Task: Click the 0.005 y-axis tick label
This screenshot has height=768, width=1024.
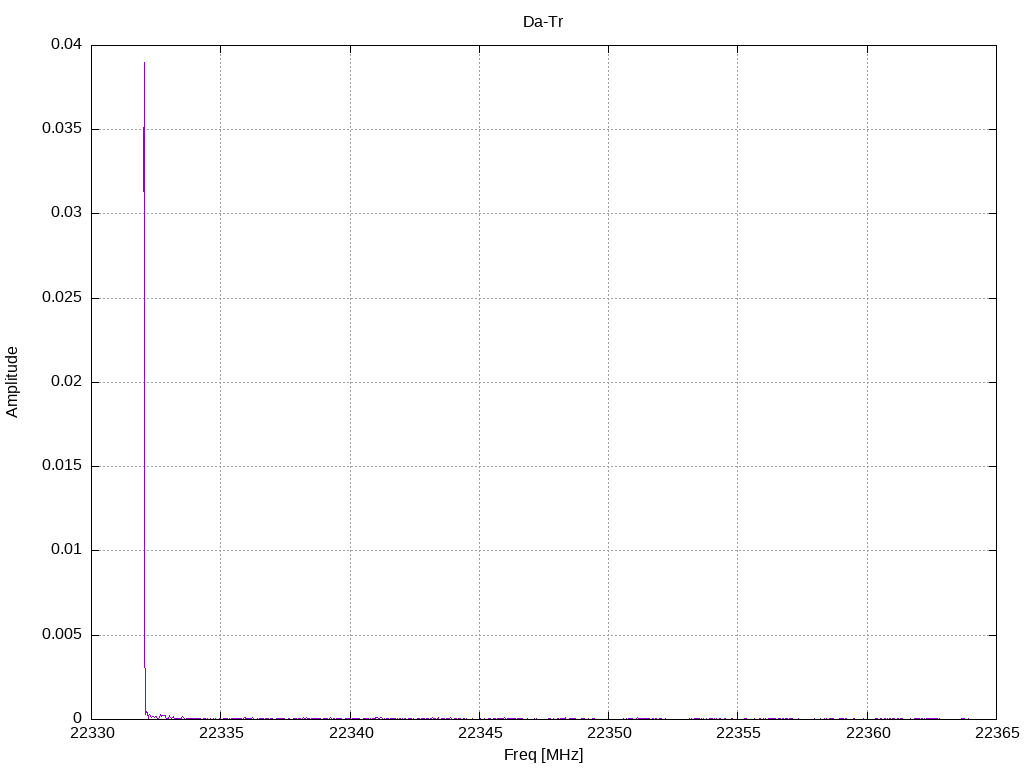Action: coord(63,634)
